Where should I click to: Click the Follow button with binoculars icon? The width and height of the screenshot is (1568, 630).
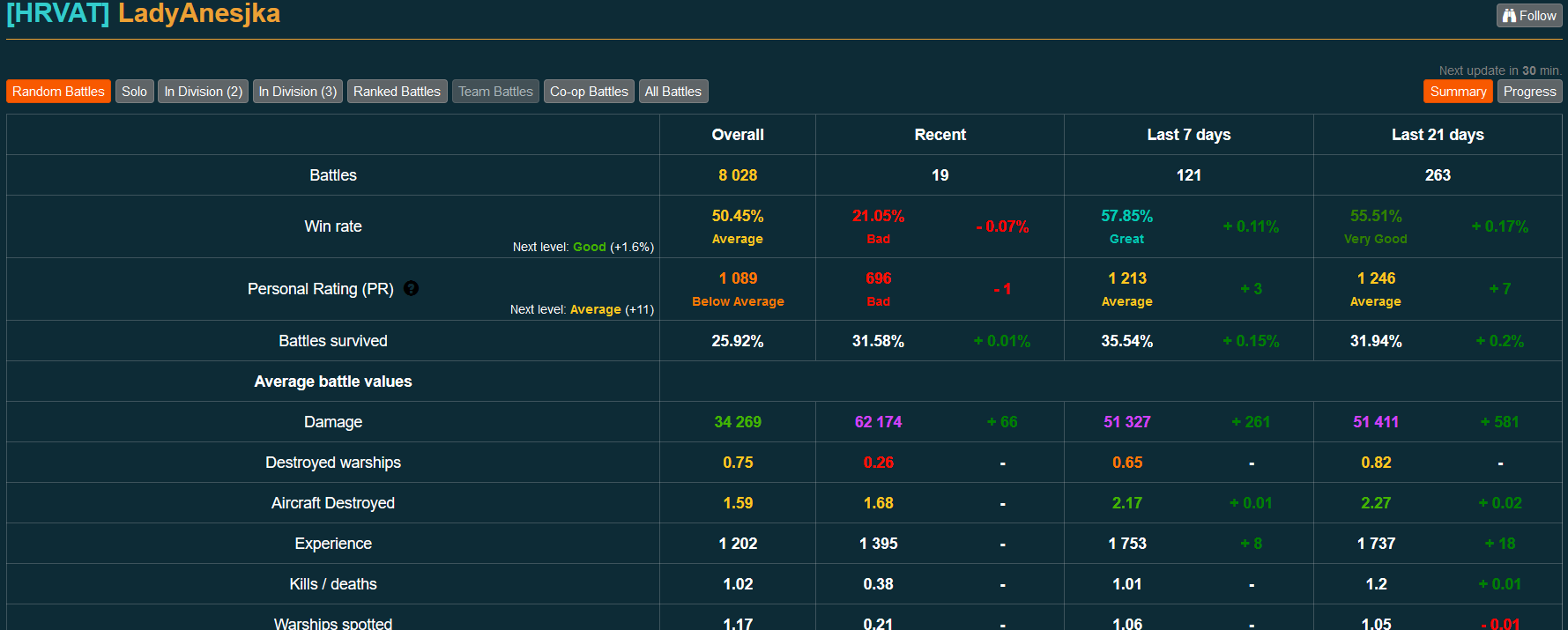(1529, 15)
